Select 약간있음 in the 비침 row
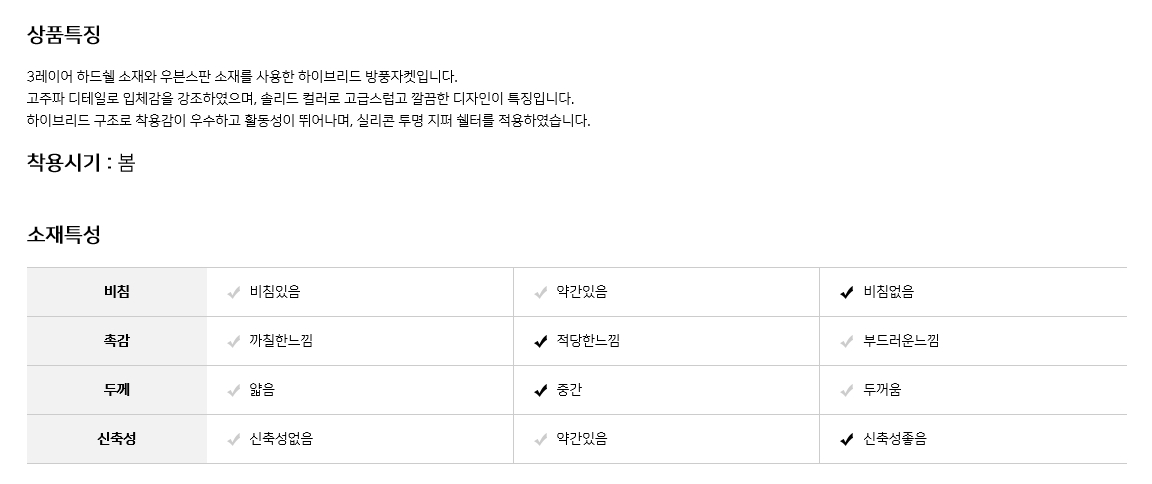This screenshot has height=484, width=1152. point(582,292)
